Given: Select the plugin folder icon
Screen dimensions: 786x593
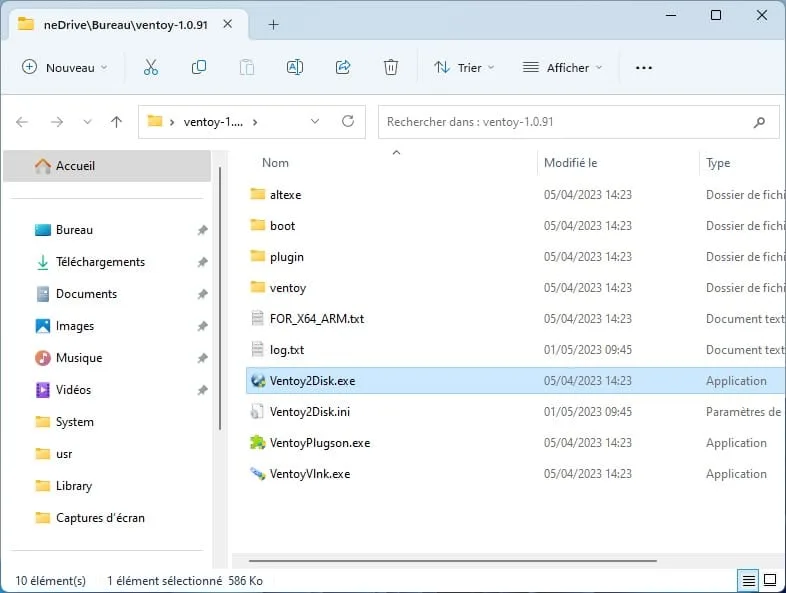Looking at the screenshot, I should [258, 256].
